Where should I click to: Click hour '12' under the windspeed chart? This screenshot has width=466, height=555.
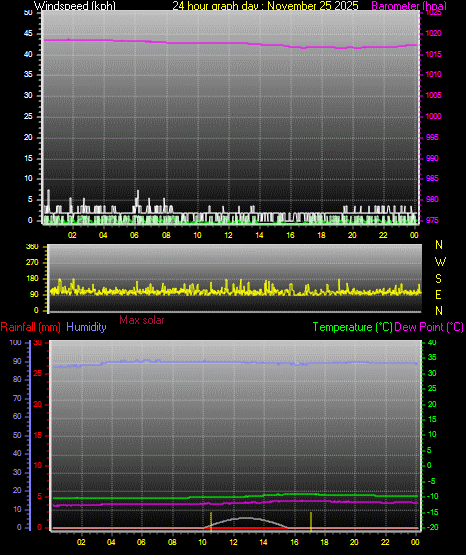click(x=228, y=235)
